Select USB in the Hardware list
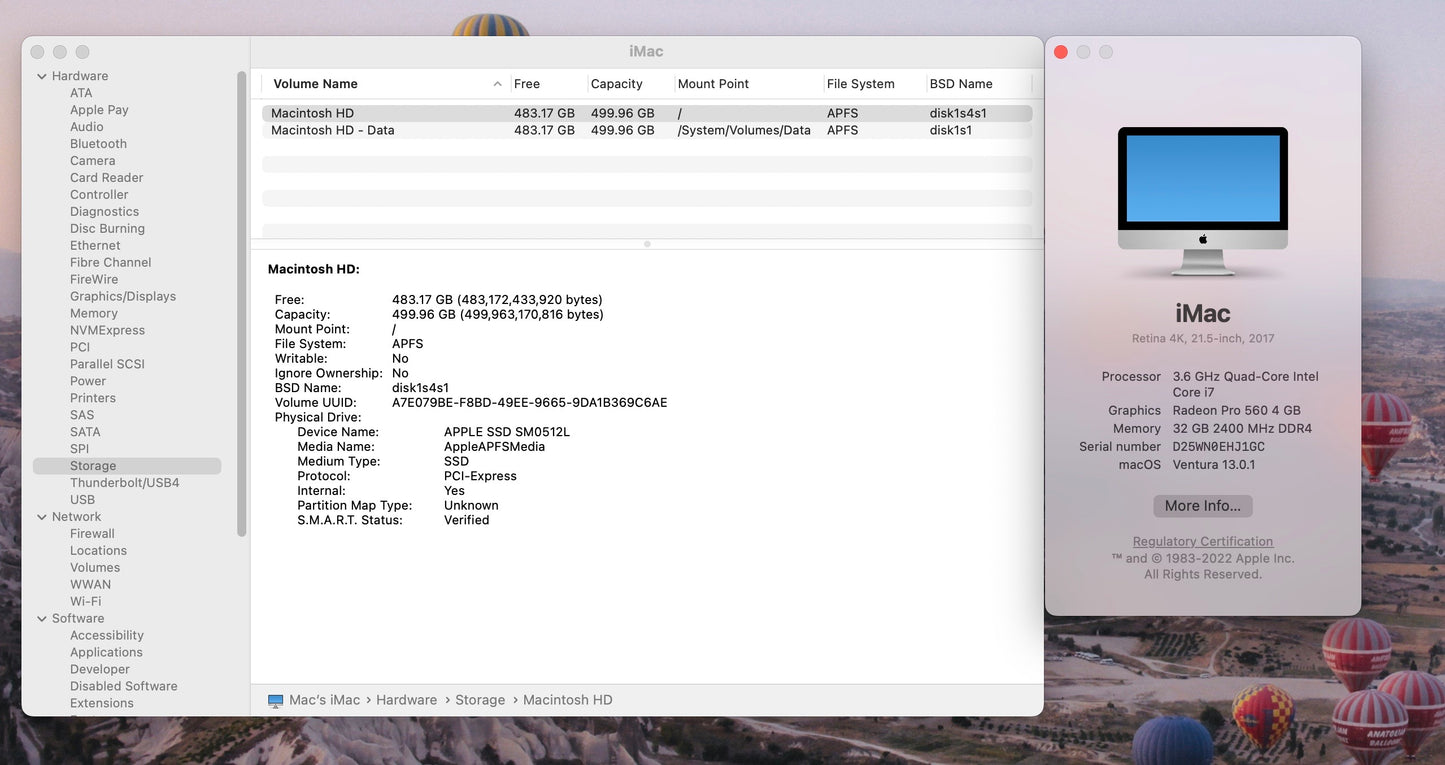 click(x=84, y=499)
